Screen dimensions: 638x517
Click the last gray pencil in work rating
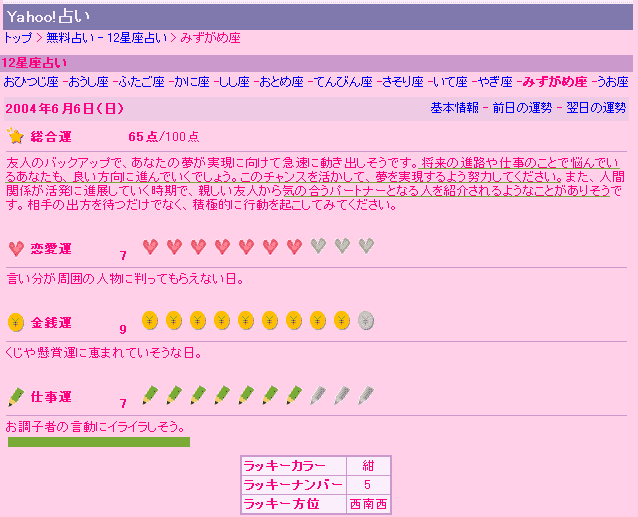[x=366, y=395]
